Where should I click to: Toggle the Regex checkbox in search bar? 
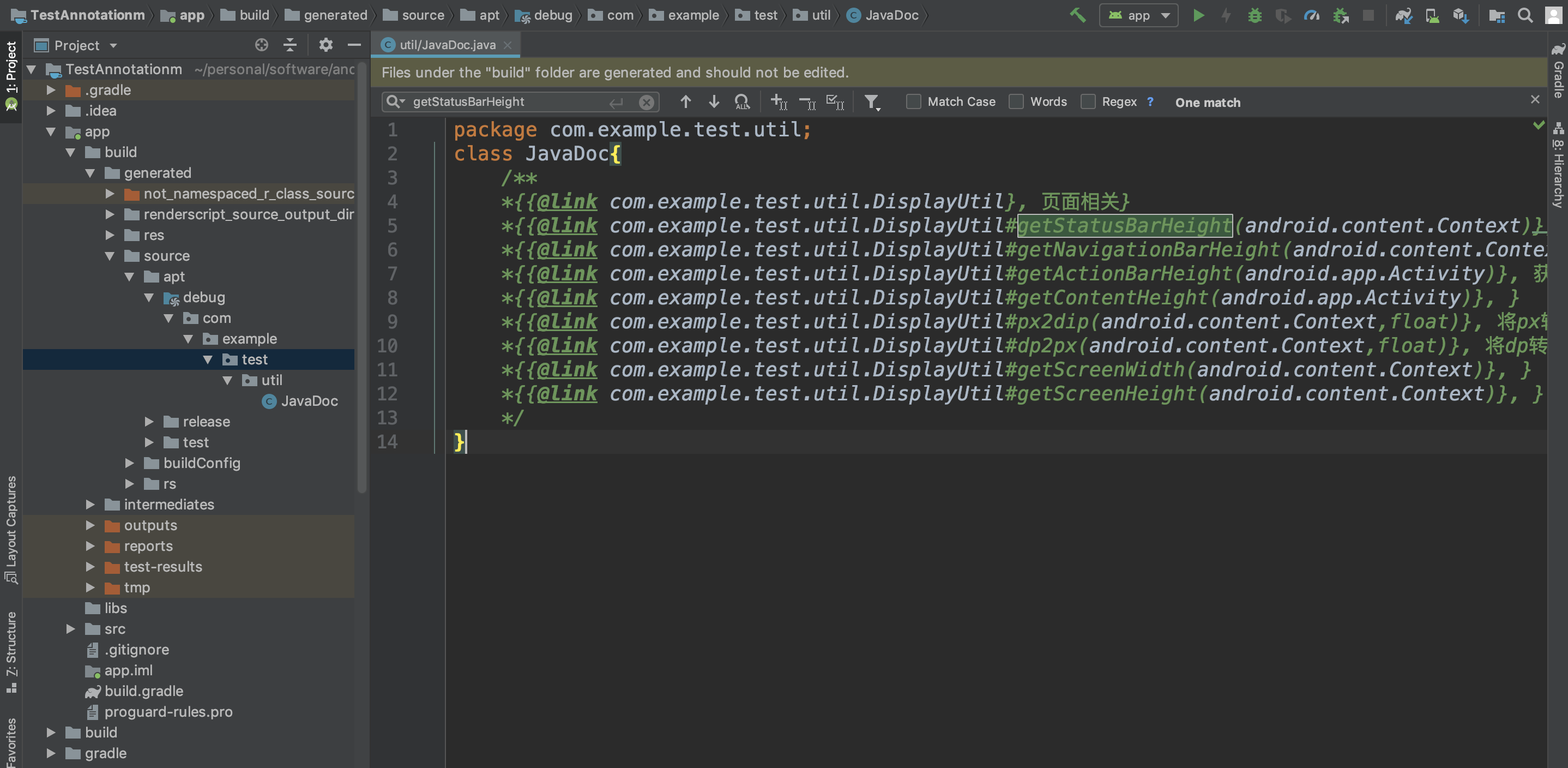point(1088,102)
